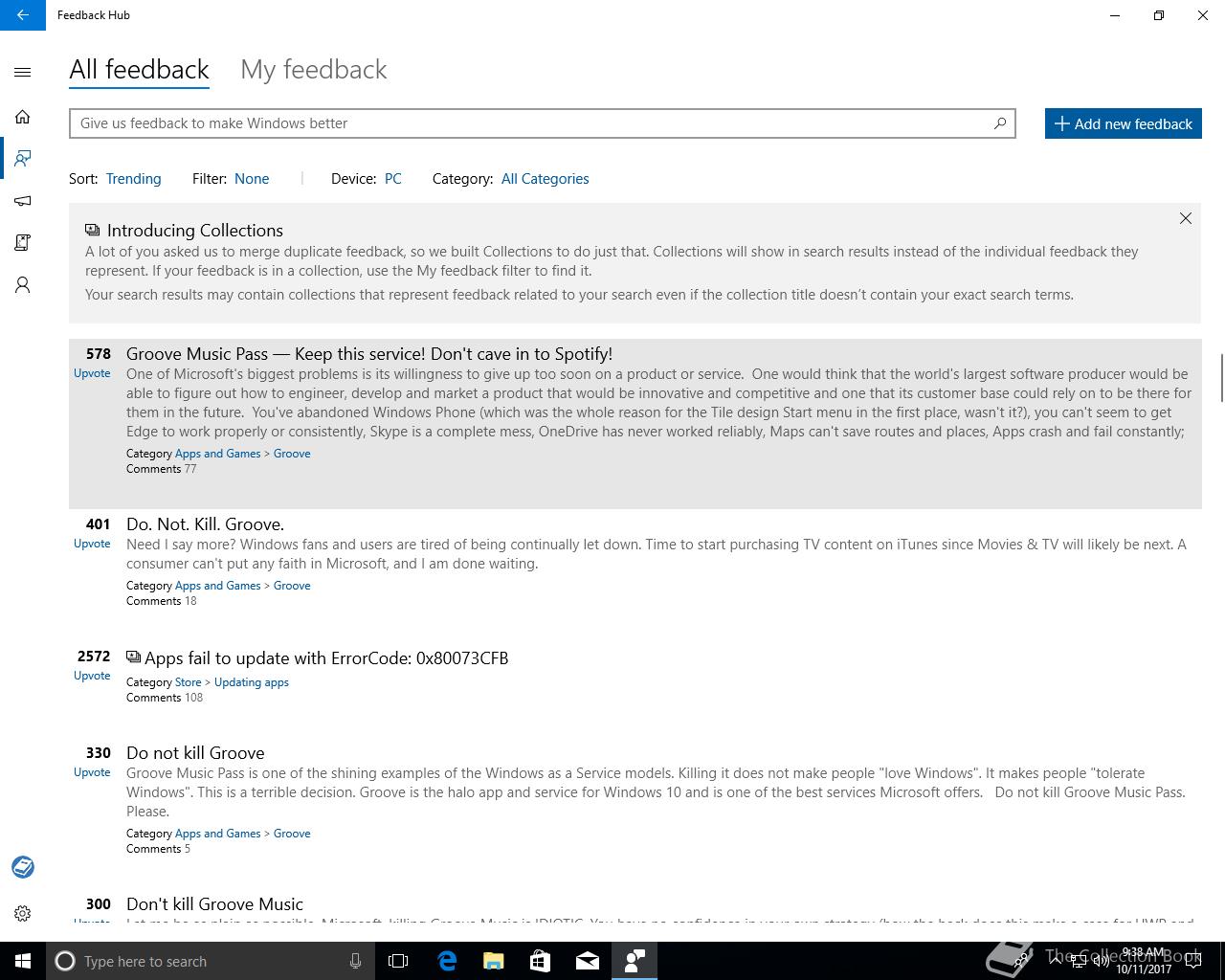Open the All Categories dropdown

click(545, 179)
